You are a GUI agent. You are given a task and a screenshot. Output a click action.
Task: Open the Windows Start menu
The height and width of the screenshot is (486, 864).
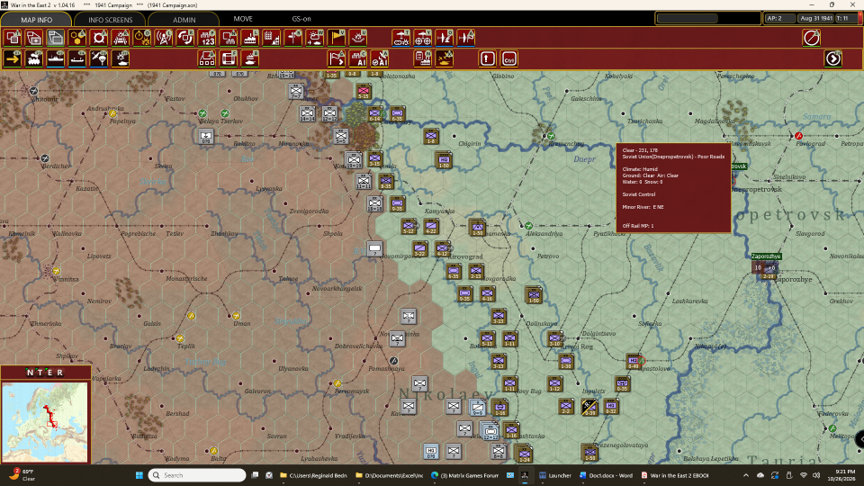point(139,475)
